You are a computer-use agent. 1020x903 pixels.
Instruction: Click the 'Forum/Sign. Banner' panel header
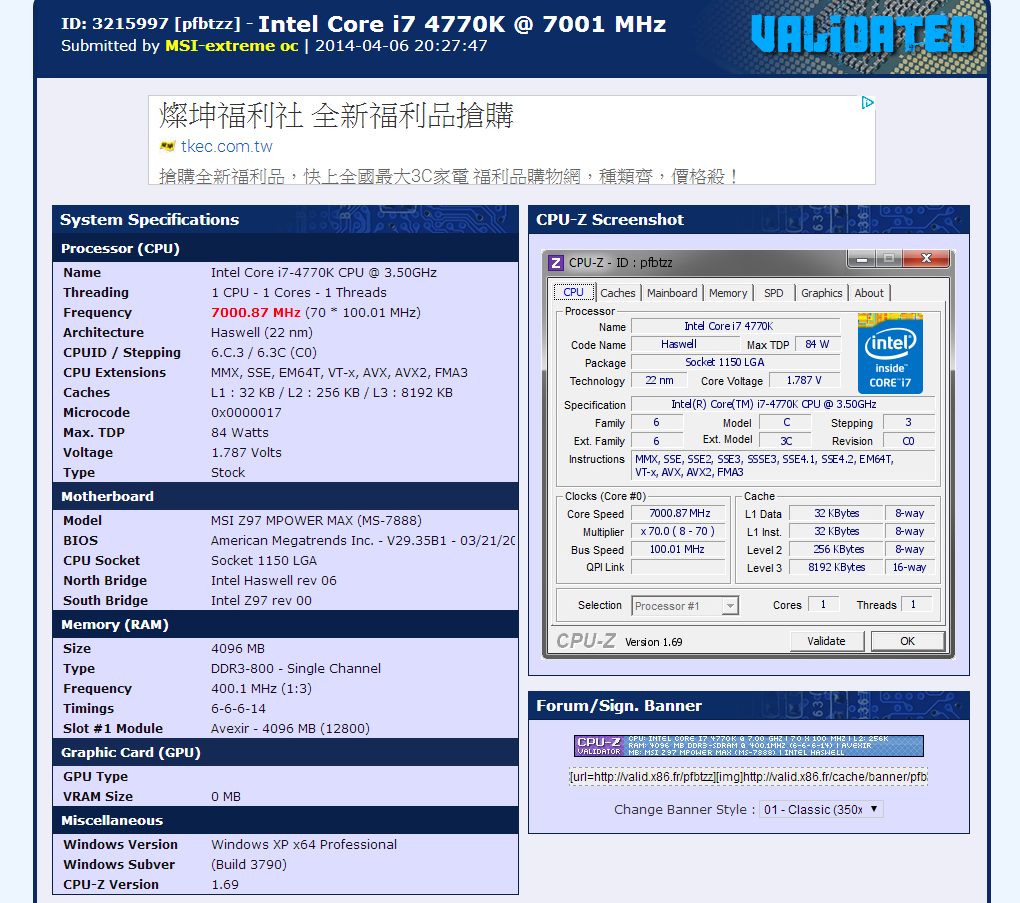pos(749,705)
